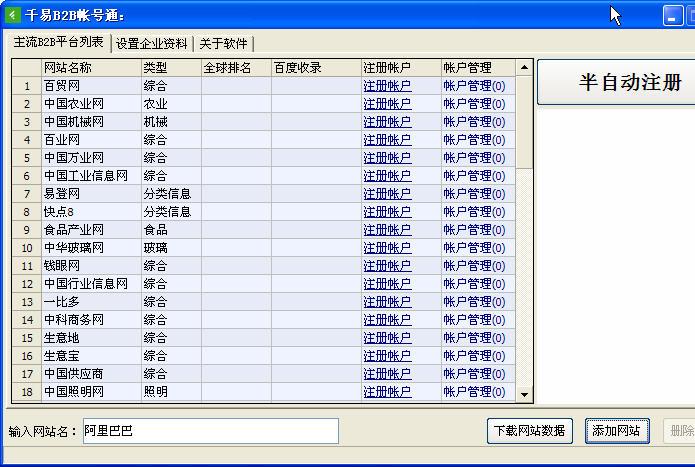Select the 食品产业网 site name cell
Viewport: 695px width, 467px height.
91,230
